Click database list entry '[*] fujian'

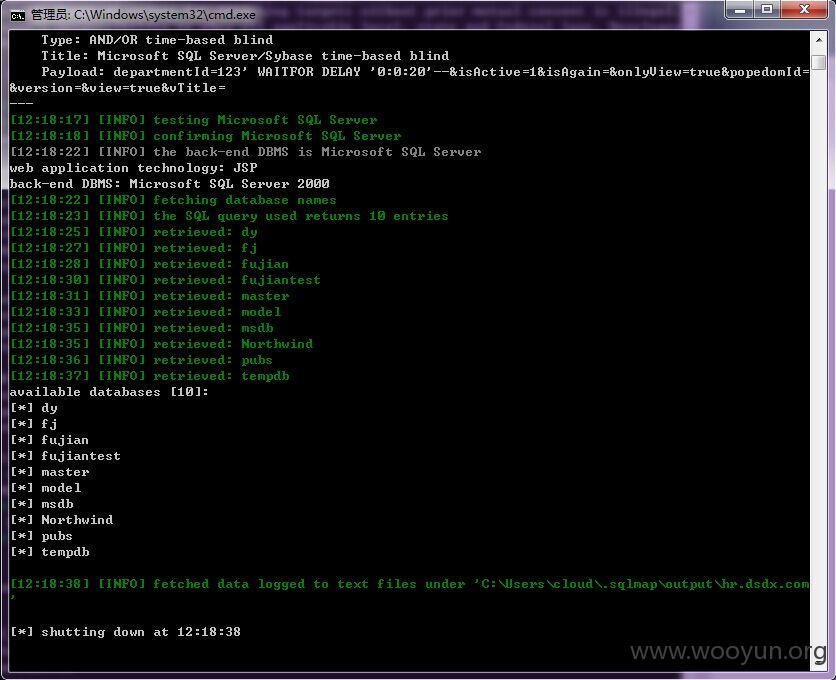tap(50, 440)
